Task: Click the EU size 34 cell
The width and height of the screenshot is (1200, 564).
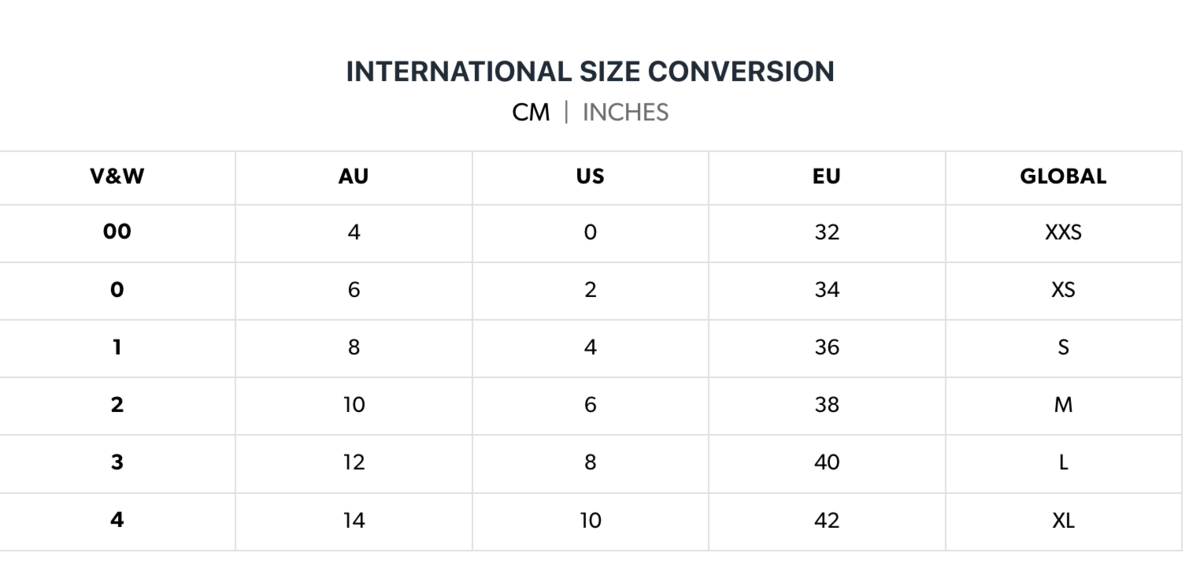Action: [826, 290]
